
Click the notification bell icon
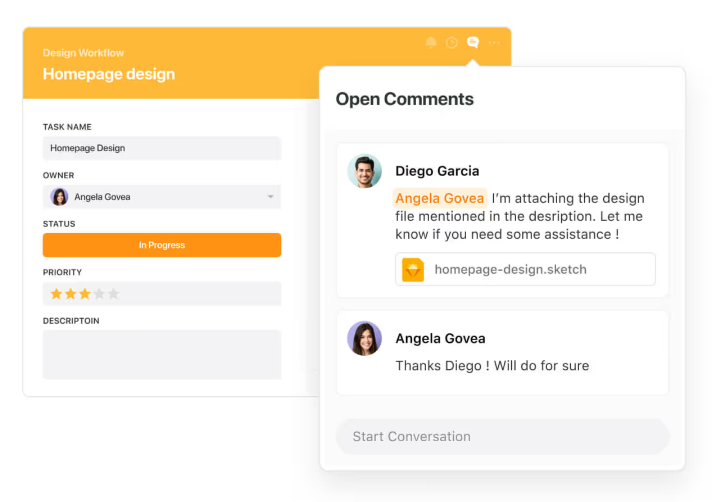tap(431, 42)
